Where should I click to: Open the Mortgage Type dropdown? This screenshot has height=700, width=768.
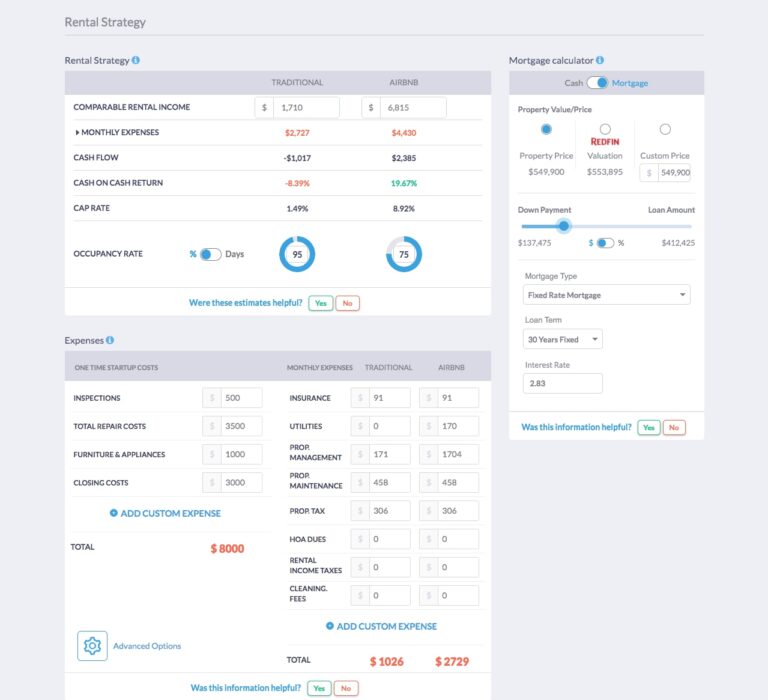point(607,295)
